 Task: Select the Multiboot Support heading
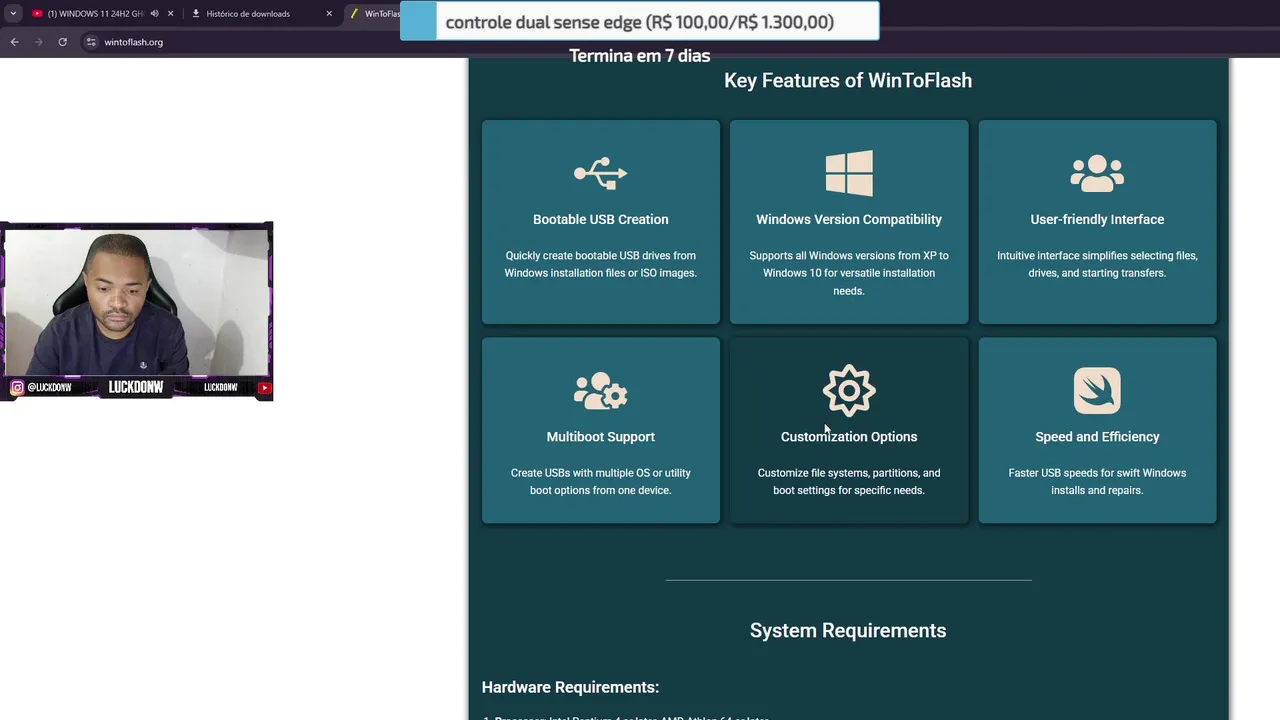[601, 437]
